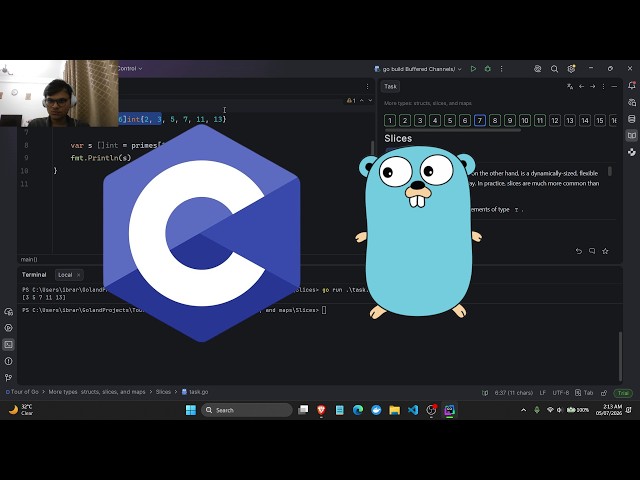Click 'More types: structs, slices, and maps' breadcrumb

click(x=97, y=392)
